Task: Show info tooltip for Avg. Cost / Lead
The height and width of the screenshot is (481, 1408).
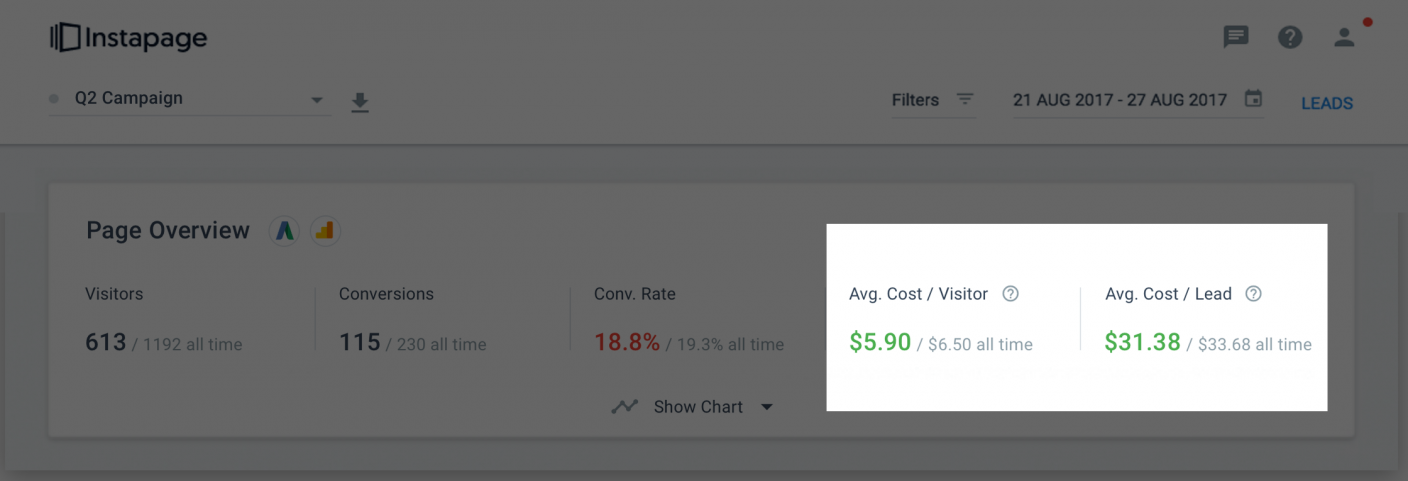Action: pos(1253,294)
